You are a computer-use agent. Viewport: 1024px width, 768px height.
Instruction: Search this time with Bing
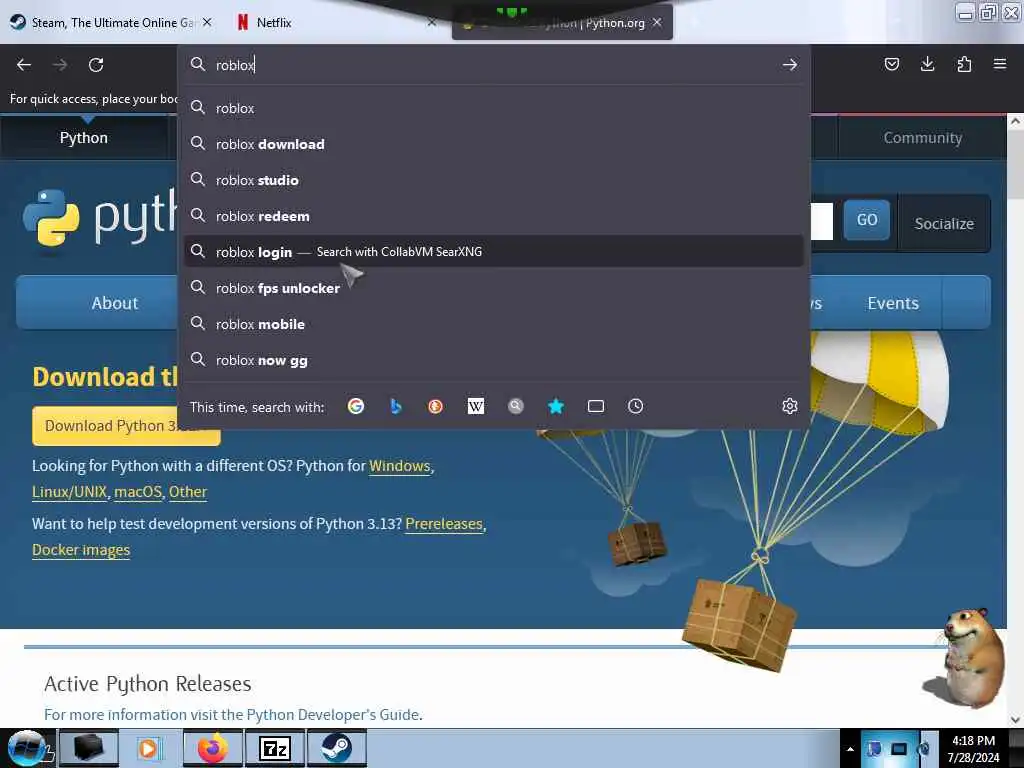click(395, 406)
